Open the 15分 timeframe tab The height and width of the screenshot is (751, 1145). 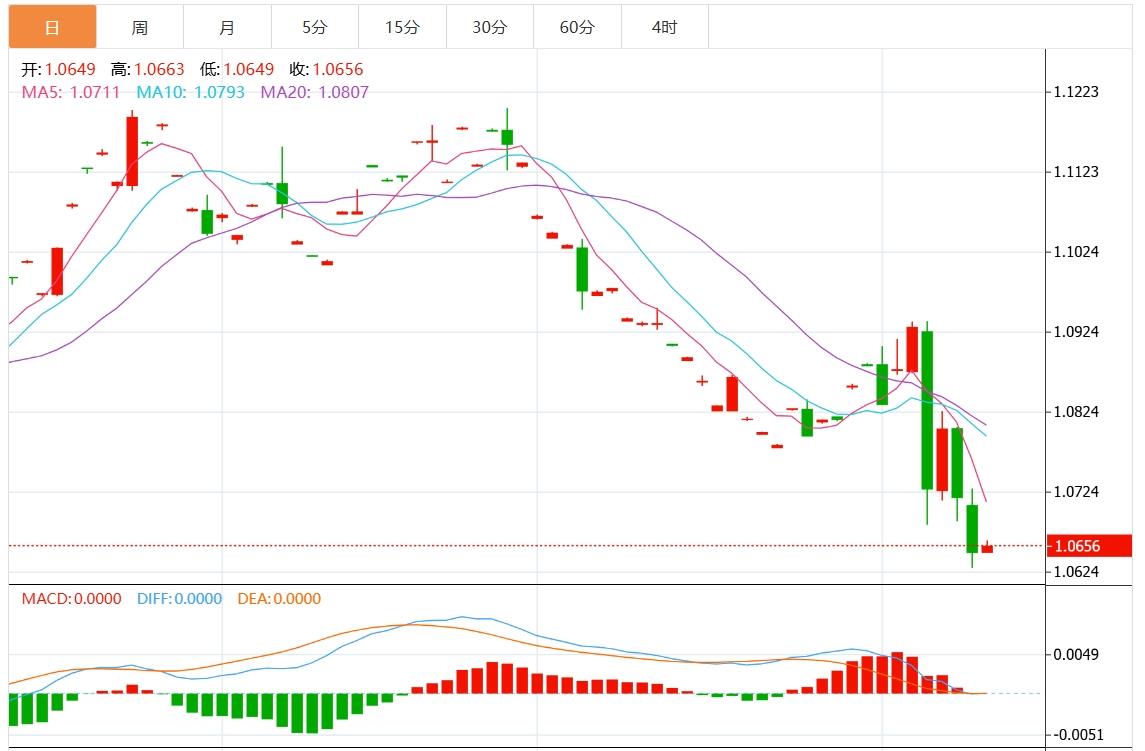point(402,27)
